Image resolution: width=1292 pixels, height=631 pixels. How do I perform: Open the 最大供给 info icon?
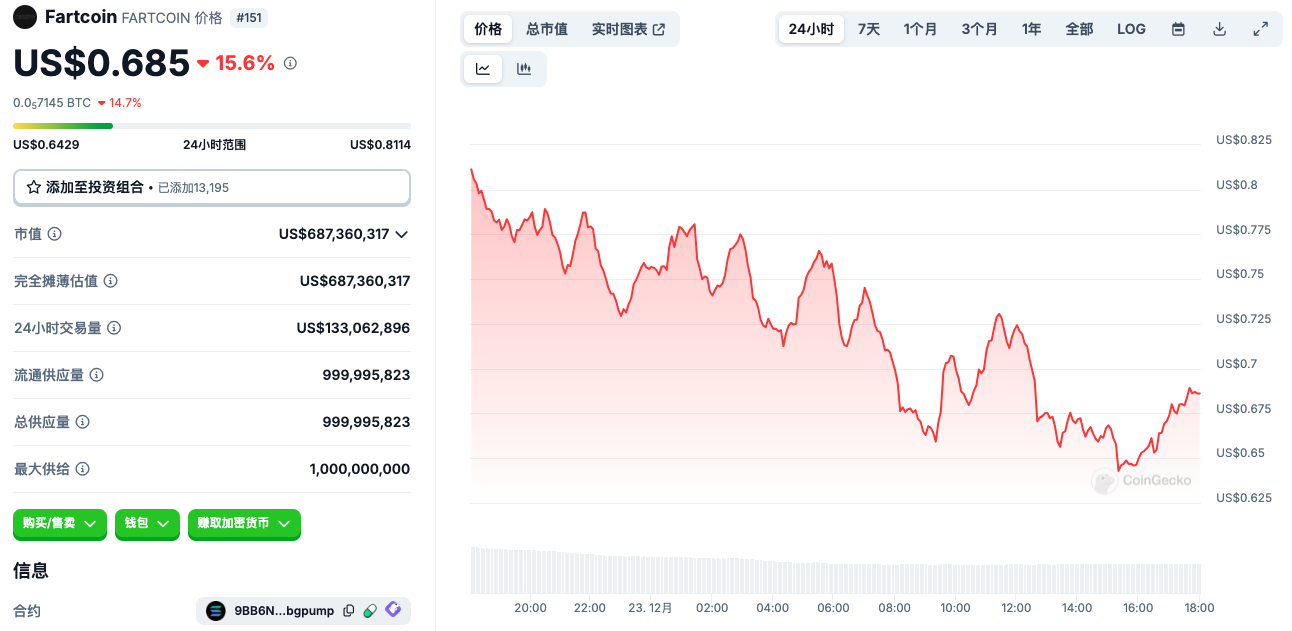click(x=83, y=469)
